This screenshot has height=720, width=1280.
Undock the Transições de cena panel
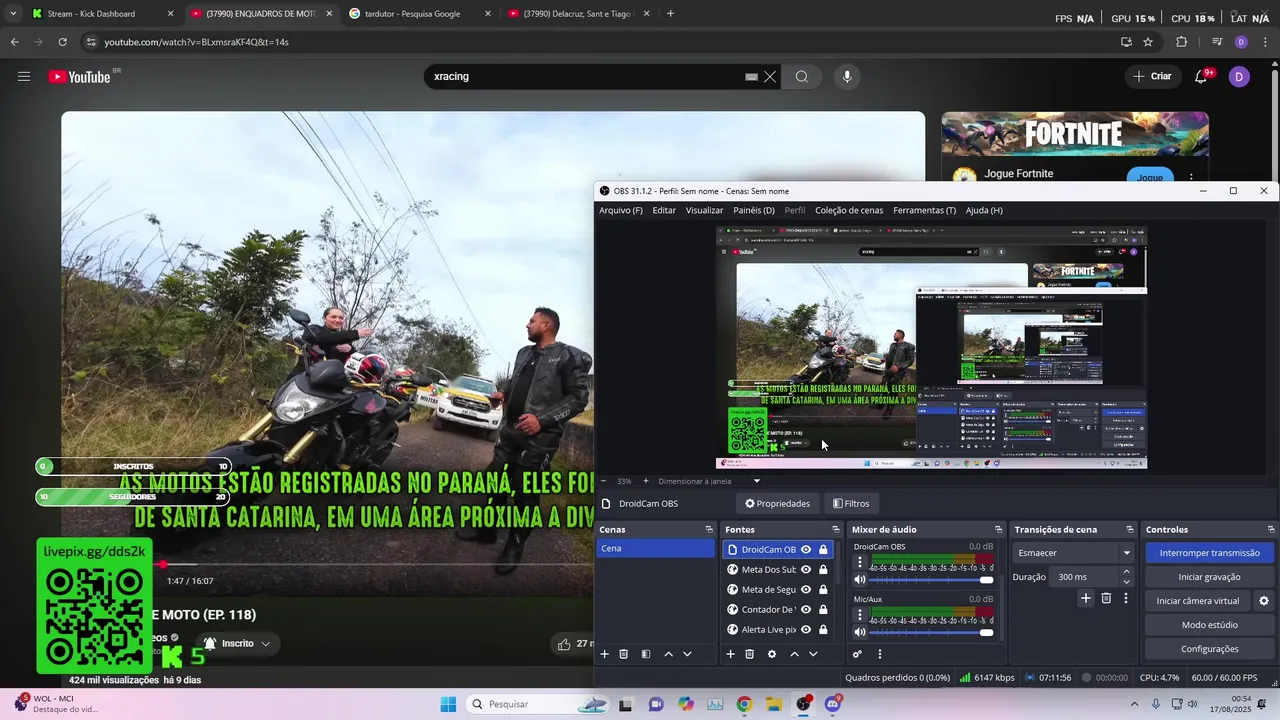(x=1130, y=529)
